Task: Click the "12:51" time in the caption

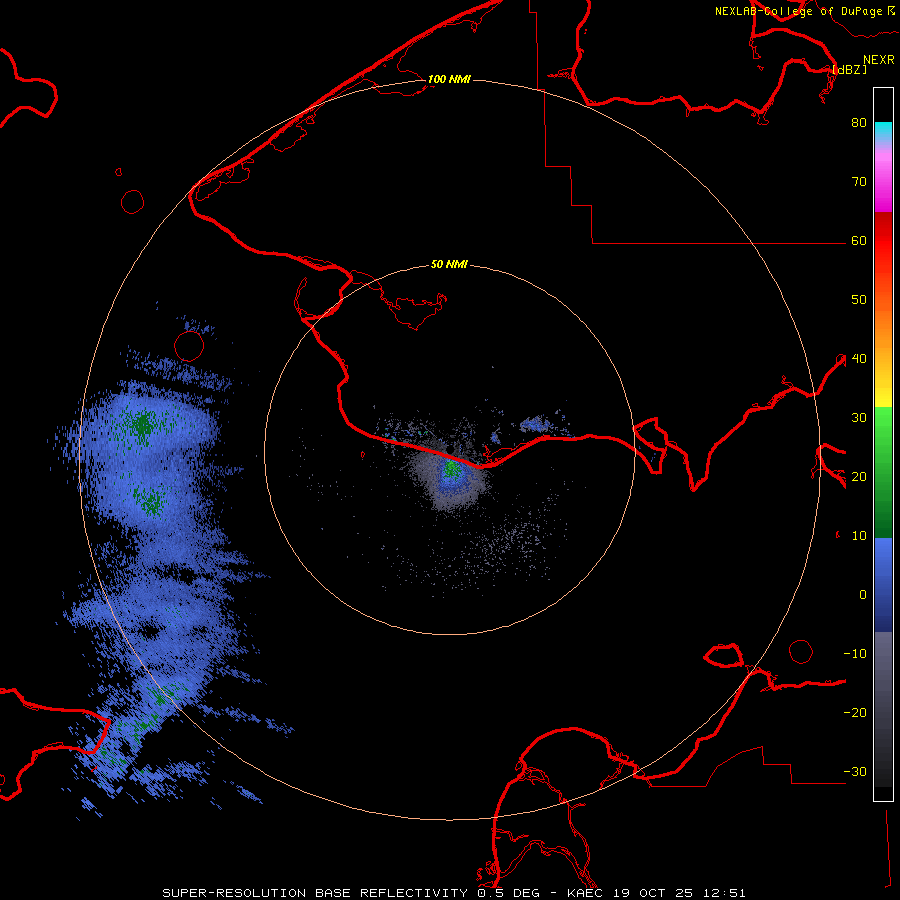Action: 724,893
